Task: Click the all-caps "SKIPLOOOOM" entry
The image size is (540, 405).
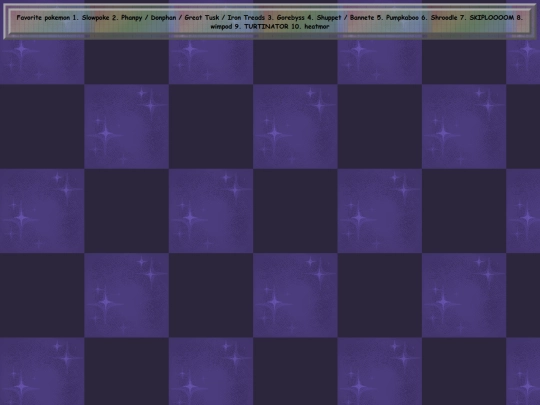Action: (491, 18)
